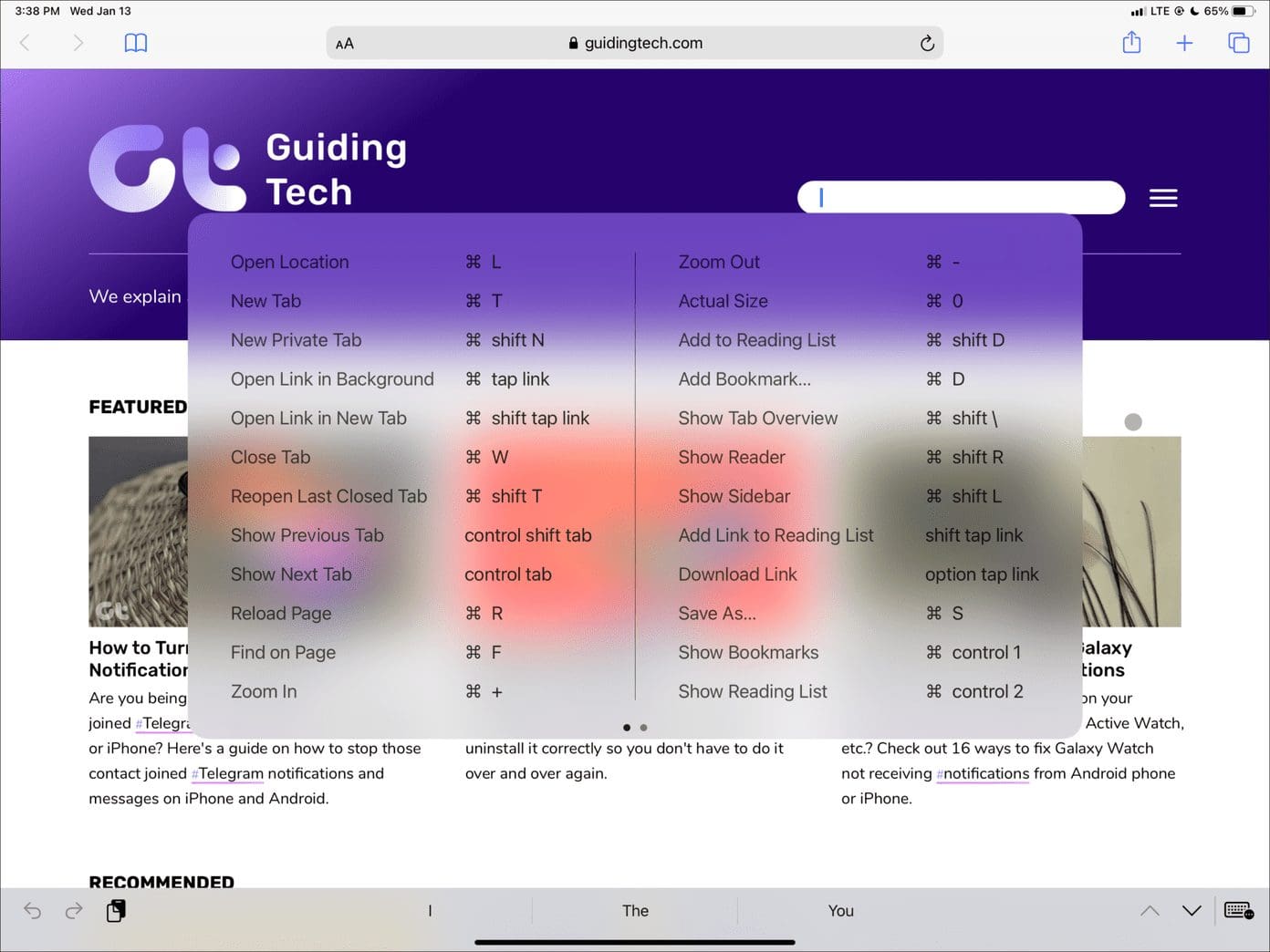The image size is (1270, 952).
Task: Tap the show keyboard icon
Action: coord(1238,910)
